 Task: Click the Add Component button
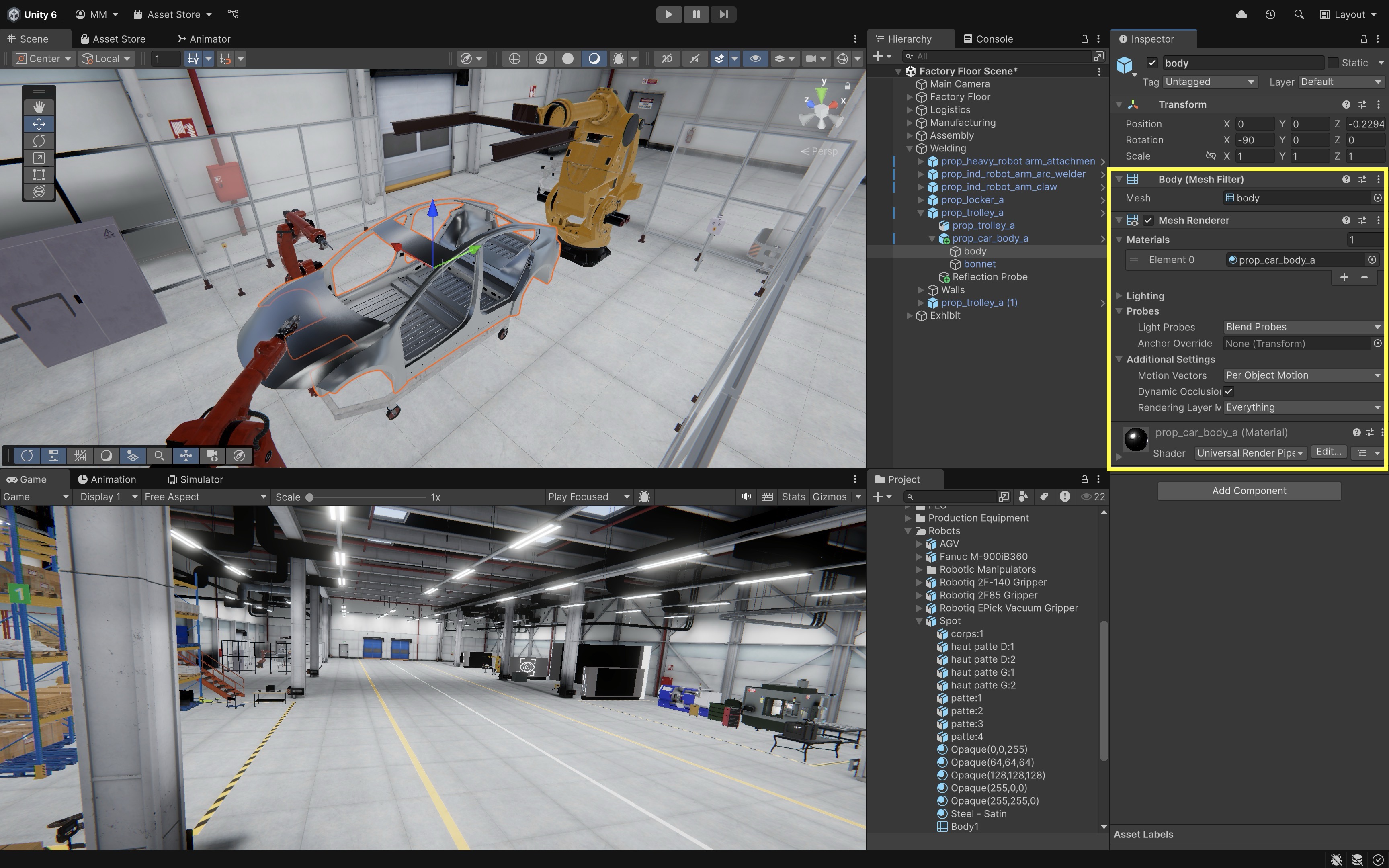pos(1249,491)
